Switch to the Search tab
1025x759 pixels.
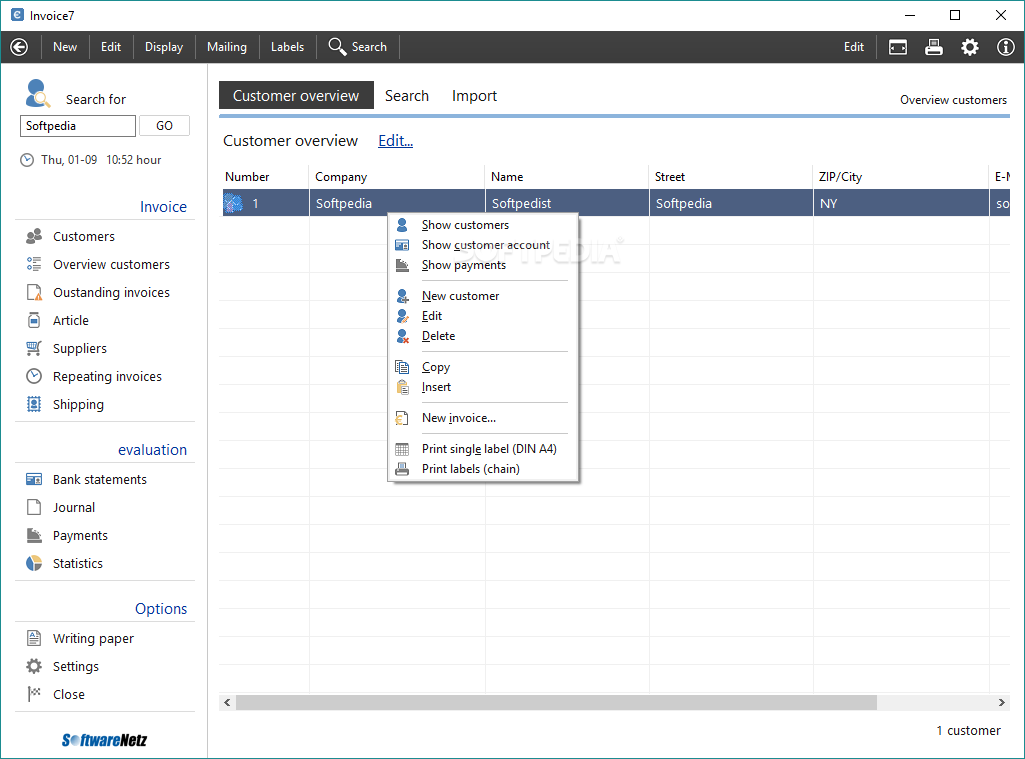(x=407, y=95)
